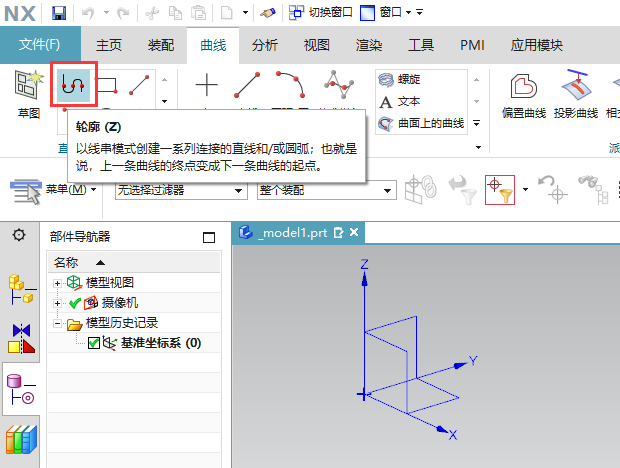This screenshot has width=620, height=468.
Task: Open the quick access toolbar customize arrow
Action: coord(420,13)
